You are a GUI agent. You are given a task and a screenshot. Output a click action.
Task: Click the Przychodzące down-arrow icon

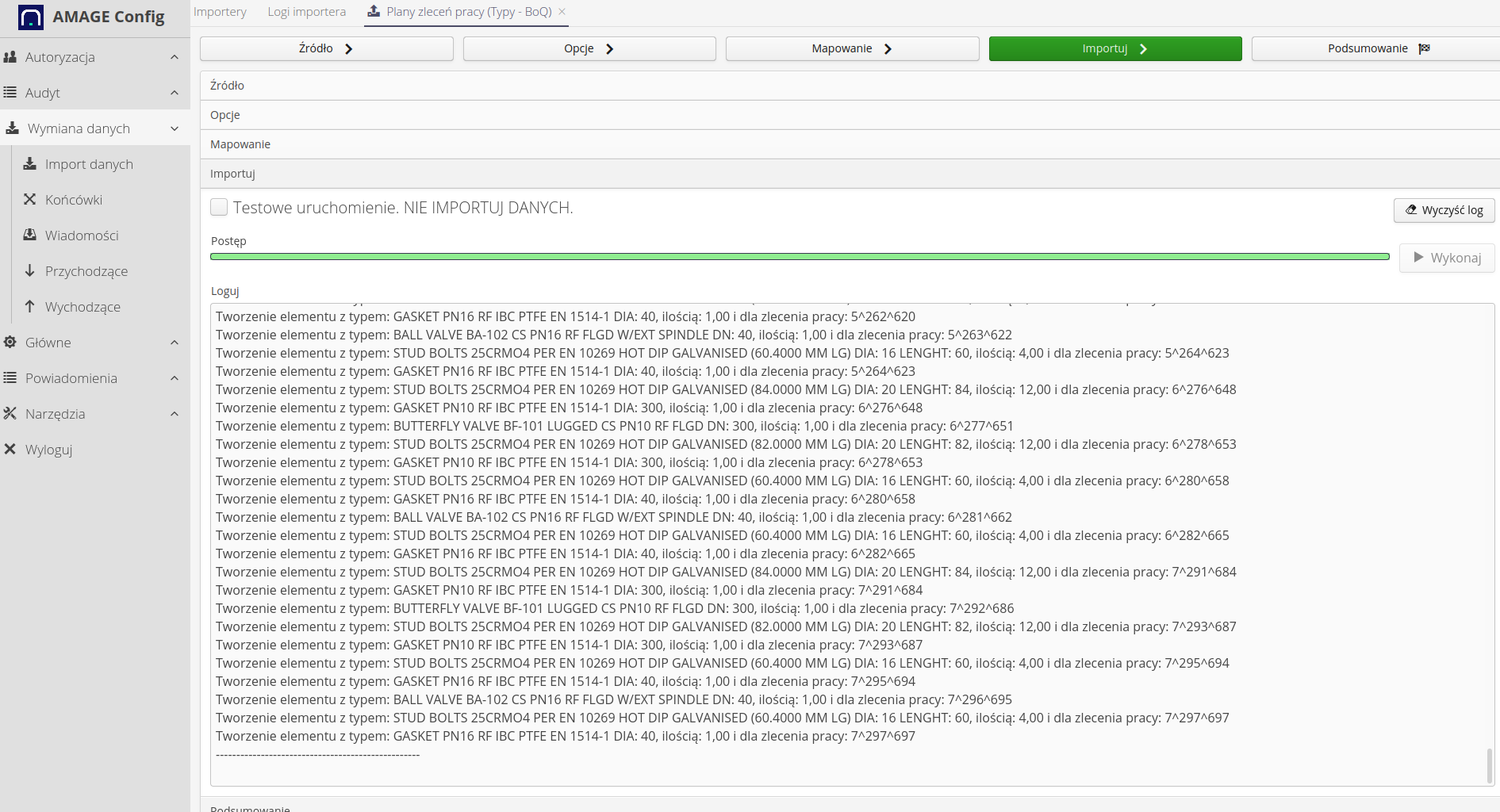pos(30,271)
